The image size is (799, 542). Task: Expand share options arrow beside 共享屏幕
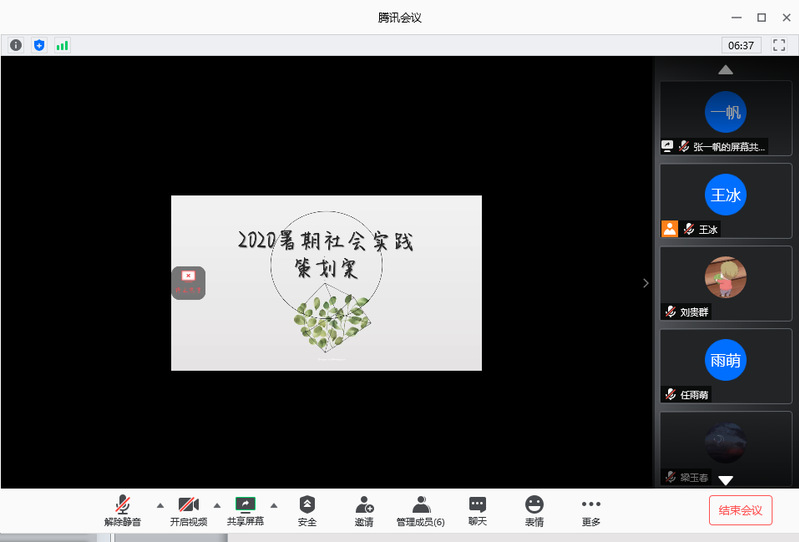pos(274,505)
